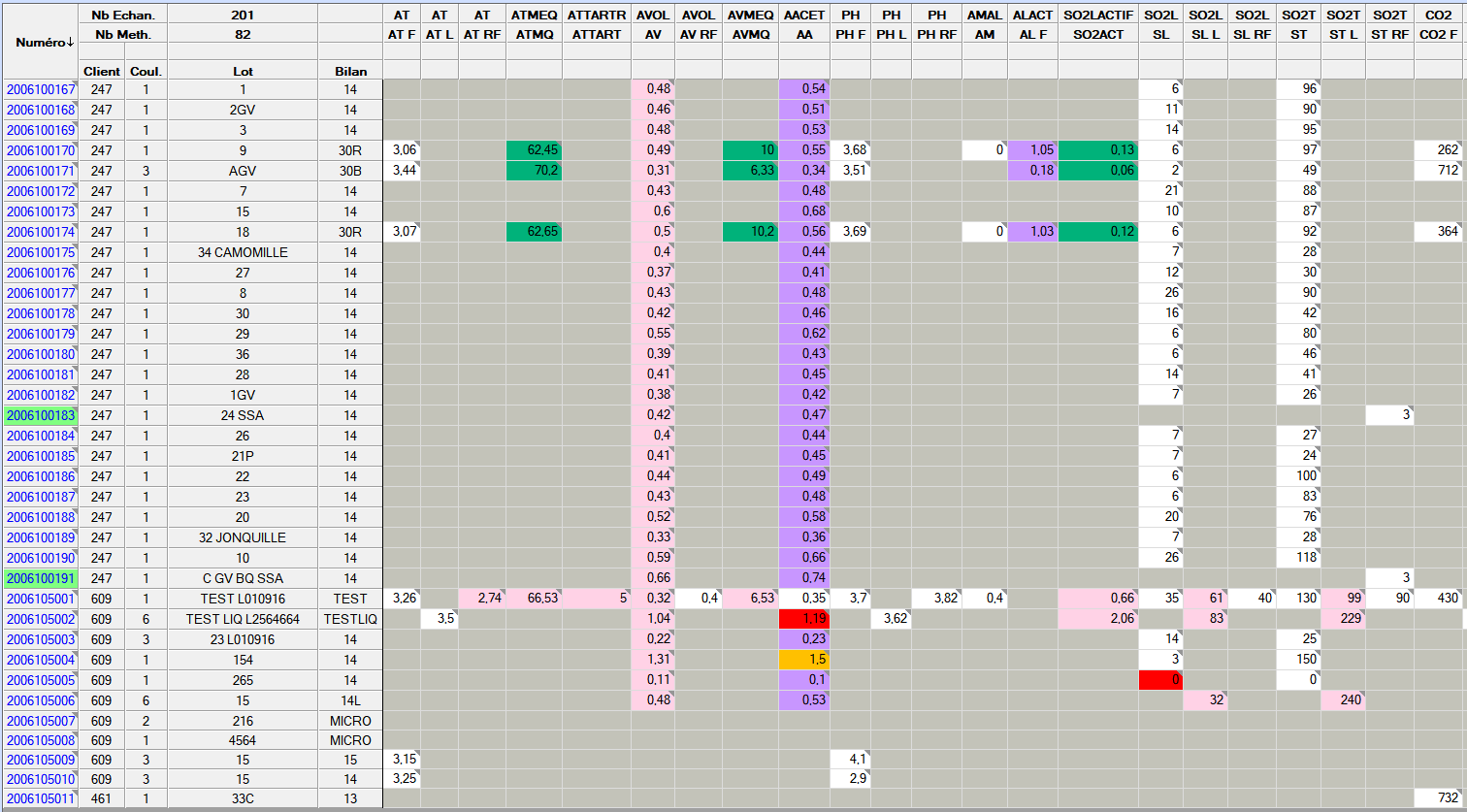Click the Bilan cell TESTLIQ

click(349, 619)
